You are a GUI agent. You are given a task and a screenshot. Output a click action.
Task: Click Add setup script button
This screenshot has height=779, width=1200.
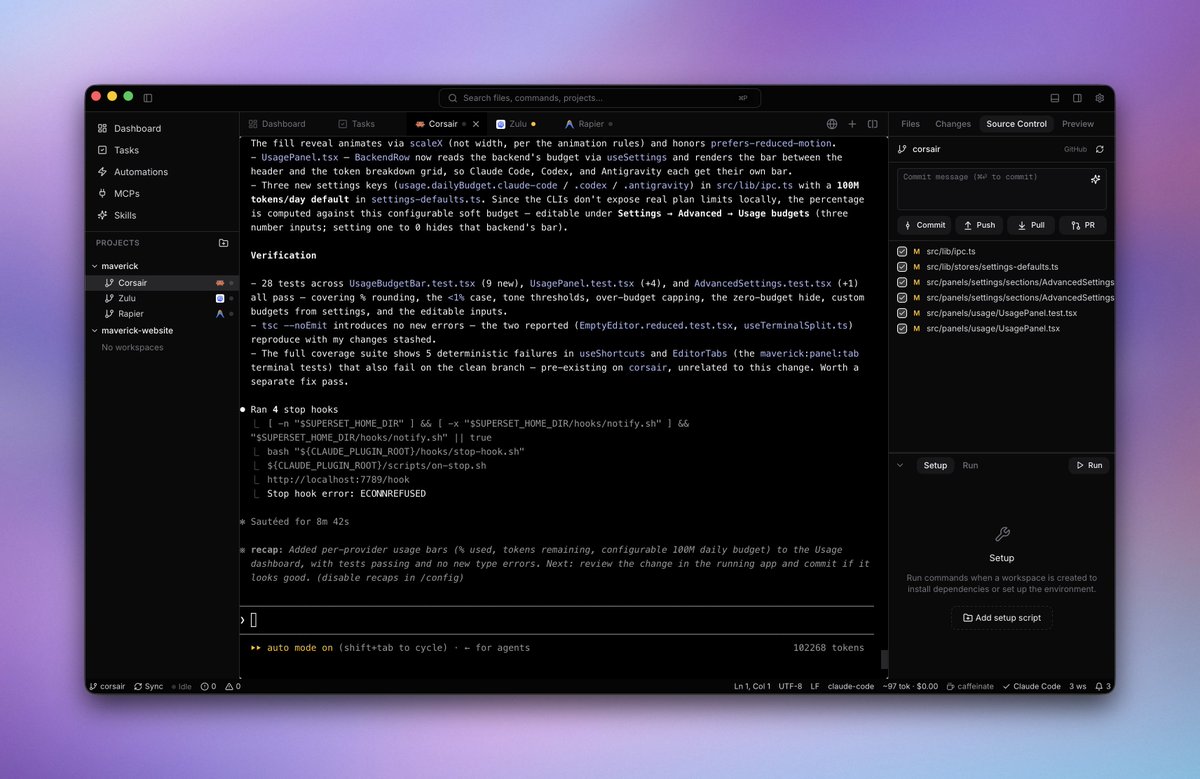point(1001,618)
